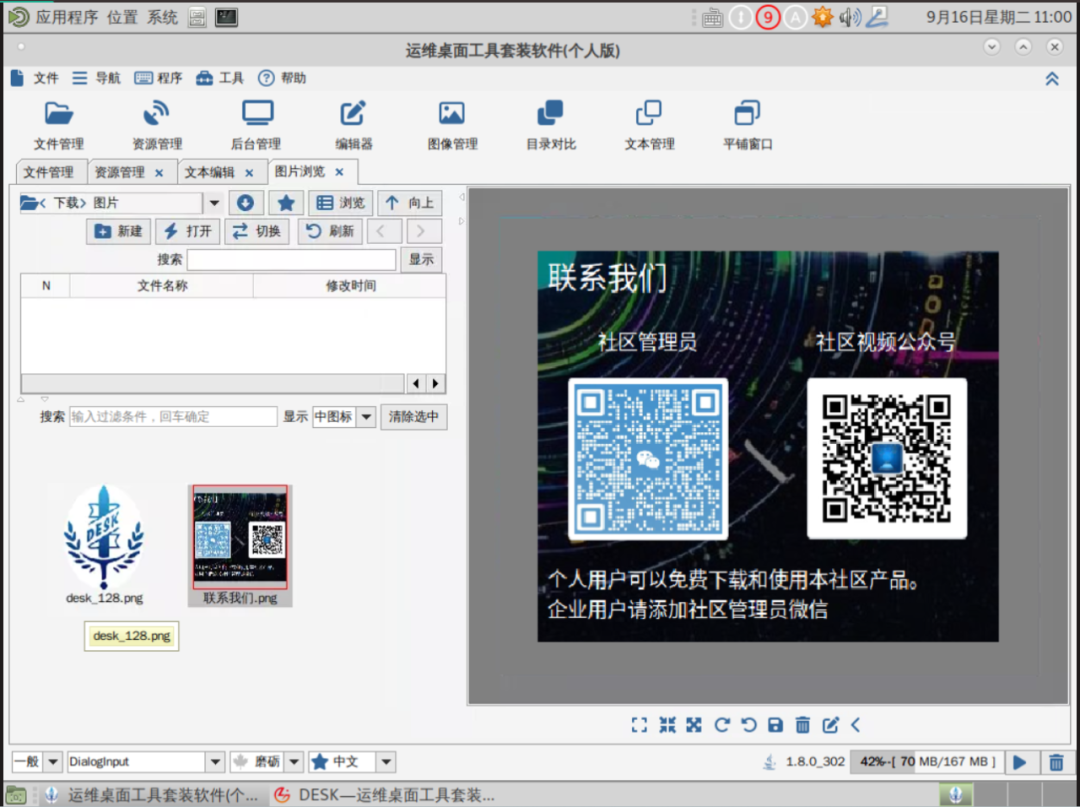1080x807 pixels.
Task: Switch to the 文件管理 tab
Action: [49, 172]
